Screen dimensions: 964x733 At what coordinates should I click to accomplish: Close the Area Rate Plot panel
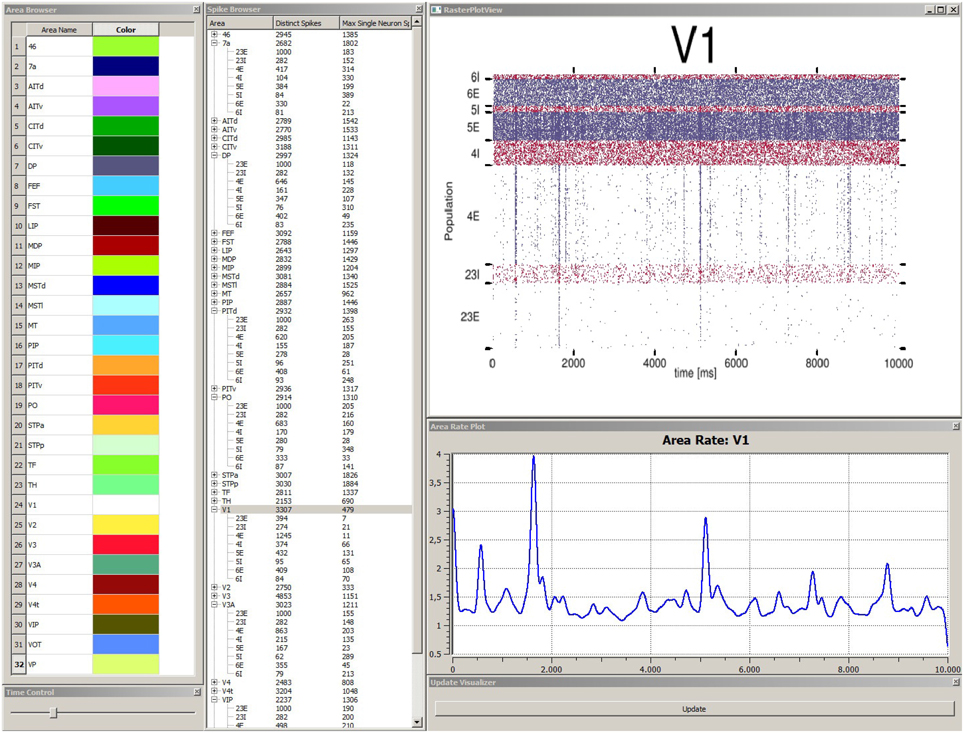[x=956, y=426]
